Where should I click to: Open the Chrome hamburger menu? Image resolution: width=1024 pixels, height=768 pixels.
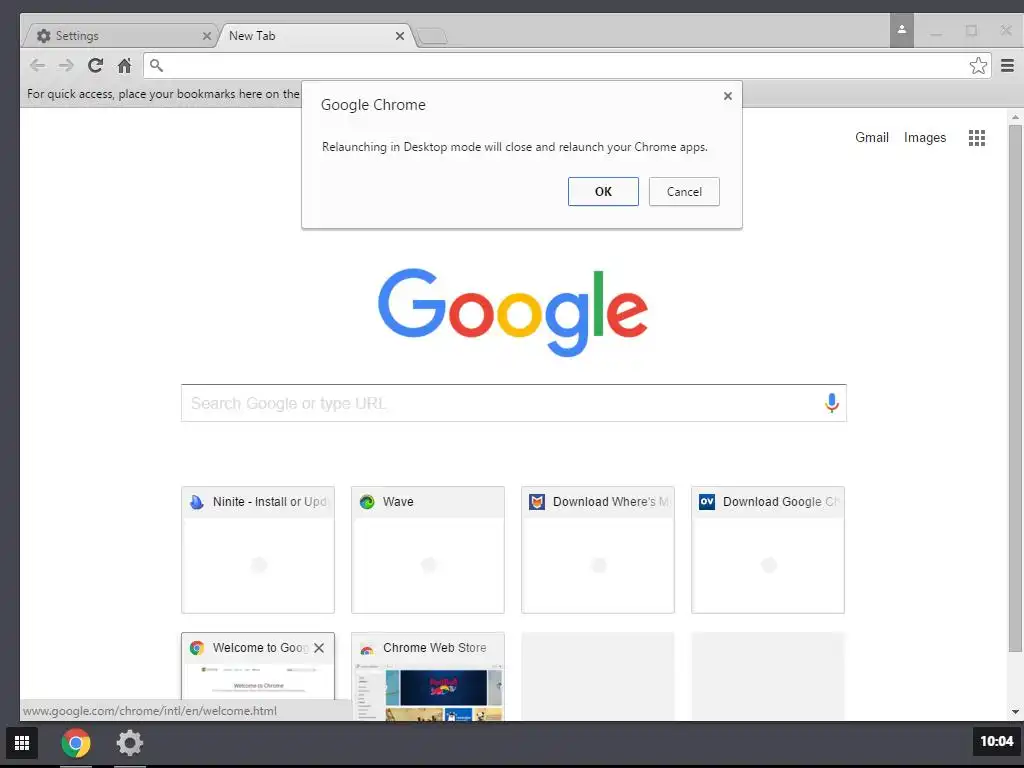click(1007, 65)
